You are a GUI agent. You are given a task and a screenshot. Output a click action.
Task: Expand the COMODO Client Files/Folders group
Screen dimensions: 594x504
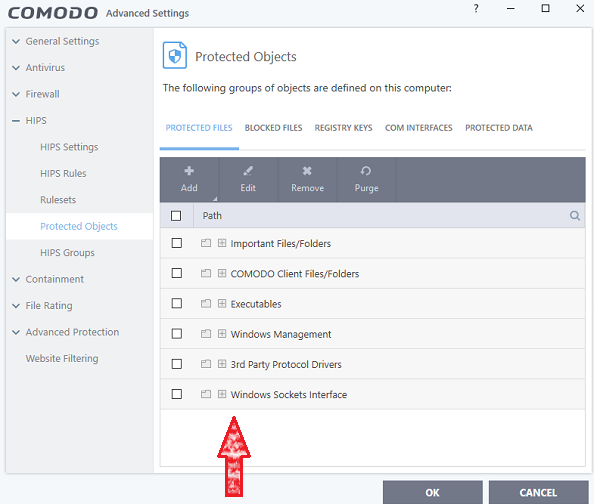pyautogui.click(x=222, y=273)
